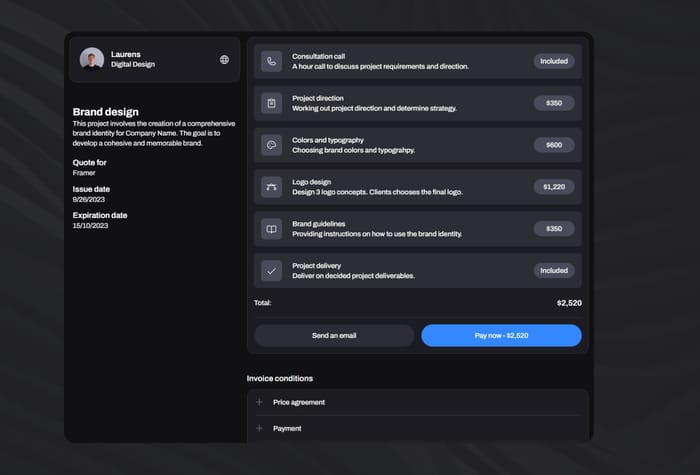Click 'Deliver on decided project deliverables' description

pos(354,276)
